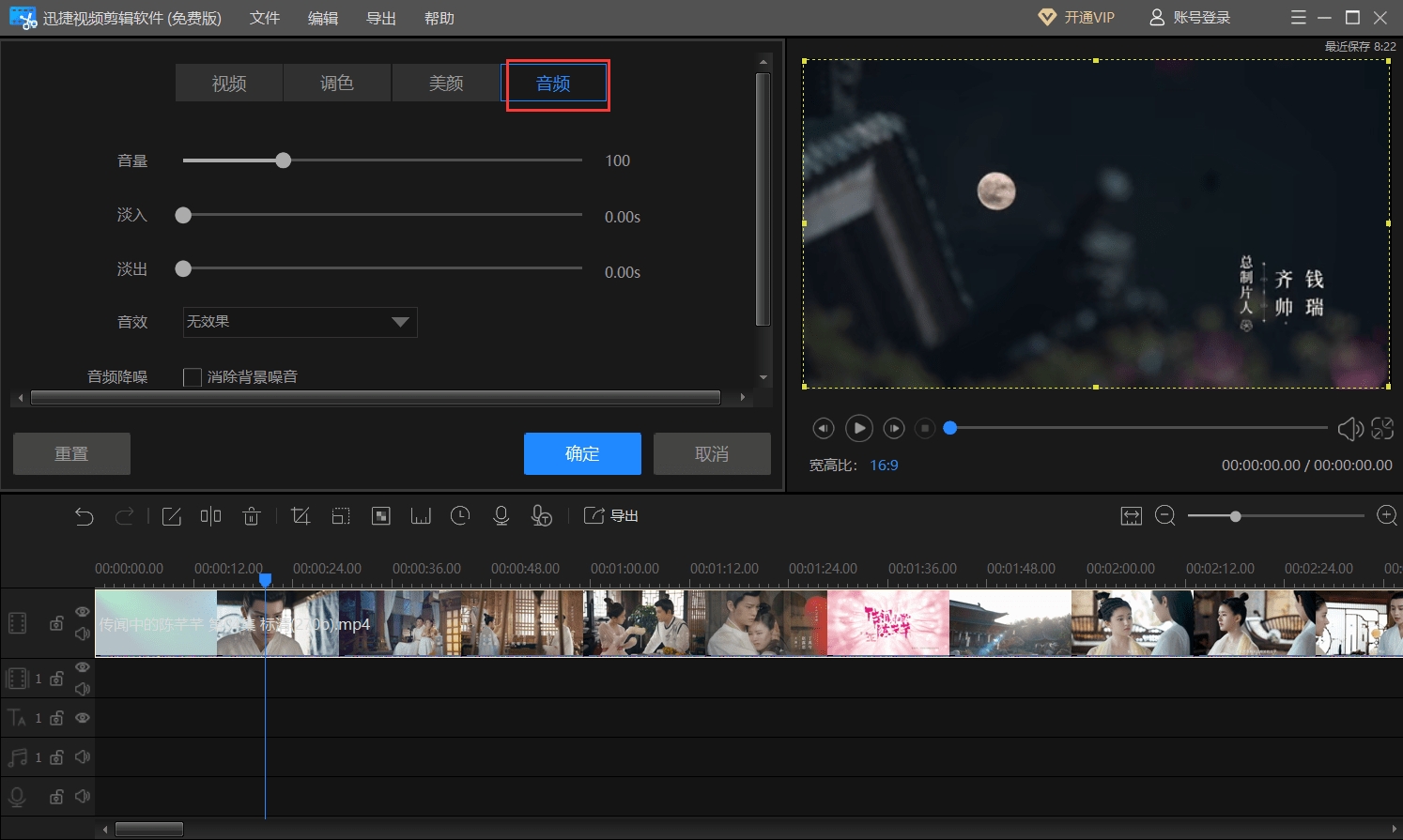Lock the voiceover microphone track

pyautogui.click(x=56, y=797)
